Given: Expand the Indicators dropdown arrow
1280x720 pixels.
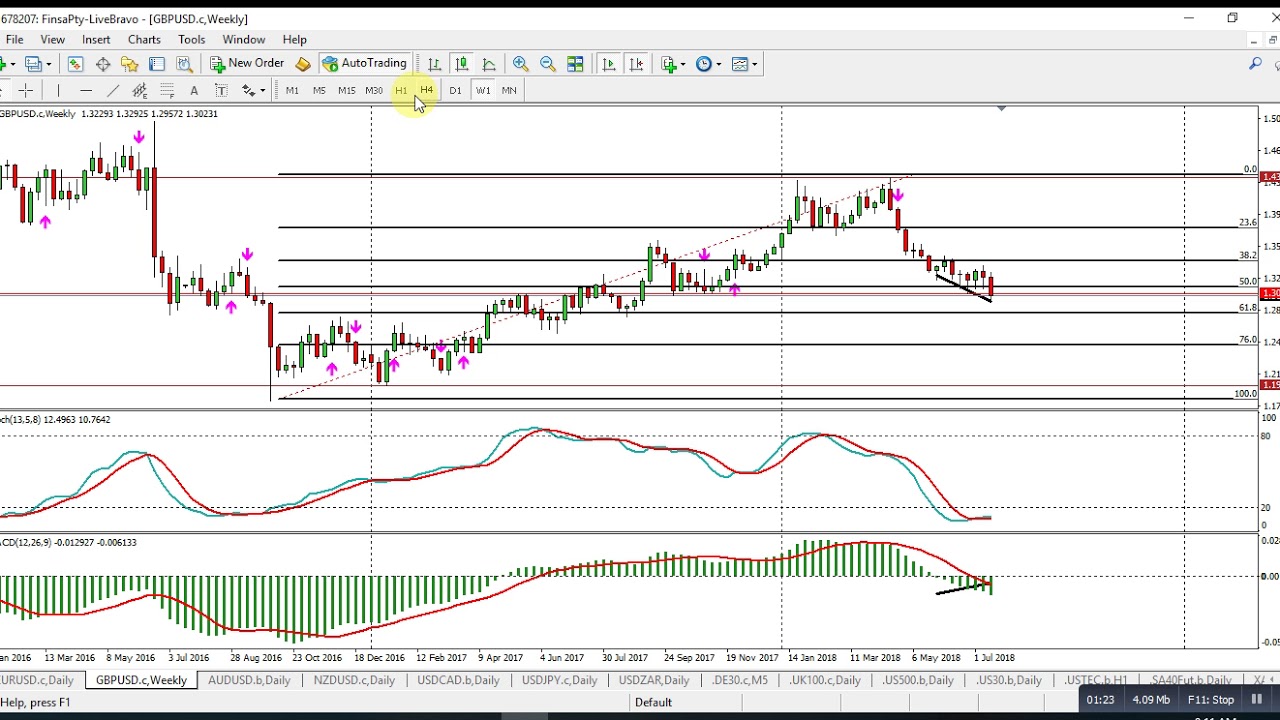Looking at the screenshot, I should [x=683, y=64].
